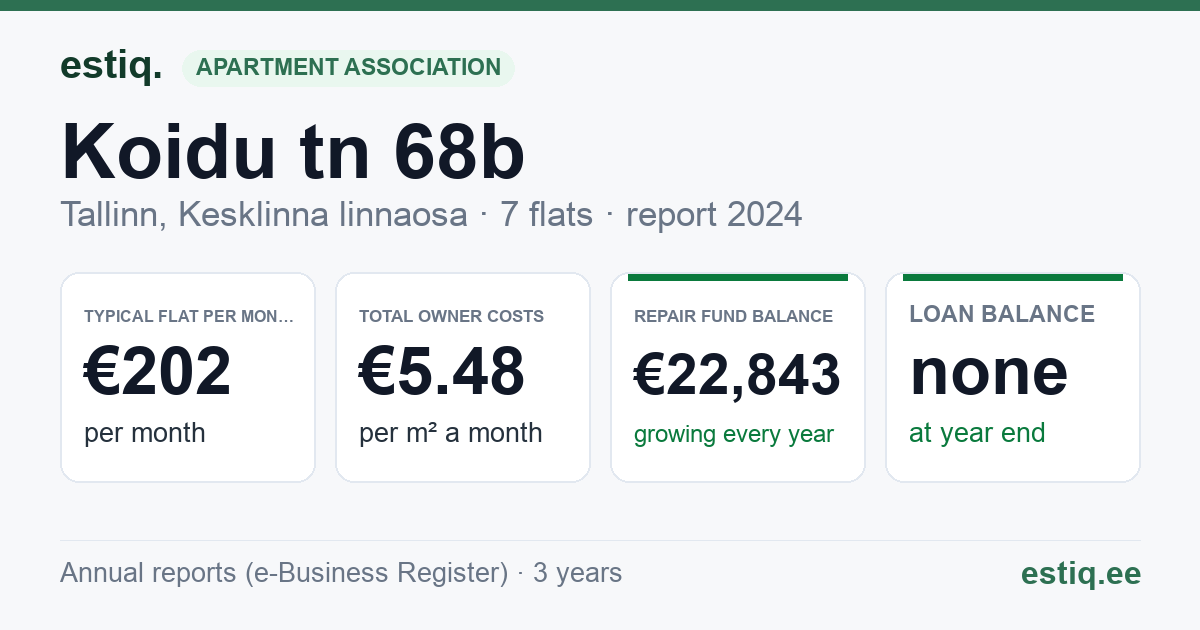Screen dimensions: 1200x630
Task: Click the €22,843 value
Action: pos(737,375)
